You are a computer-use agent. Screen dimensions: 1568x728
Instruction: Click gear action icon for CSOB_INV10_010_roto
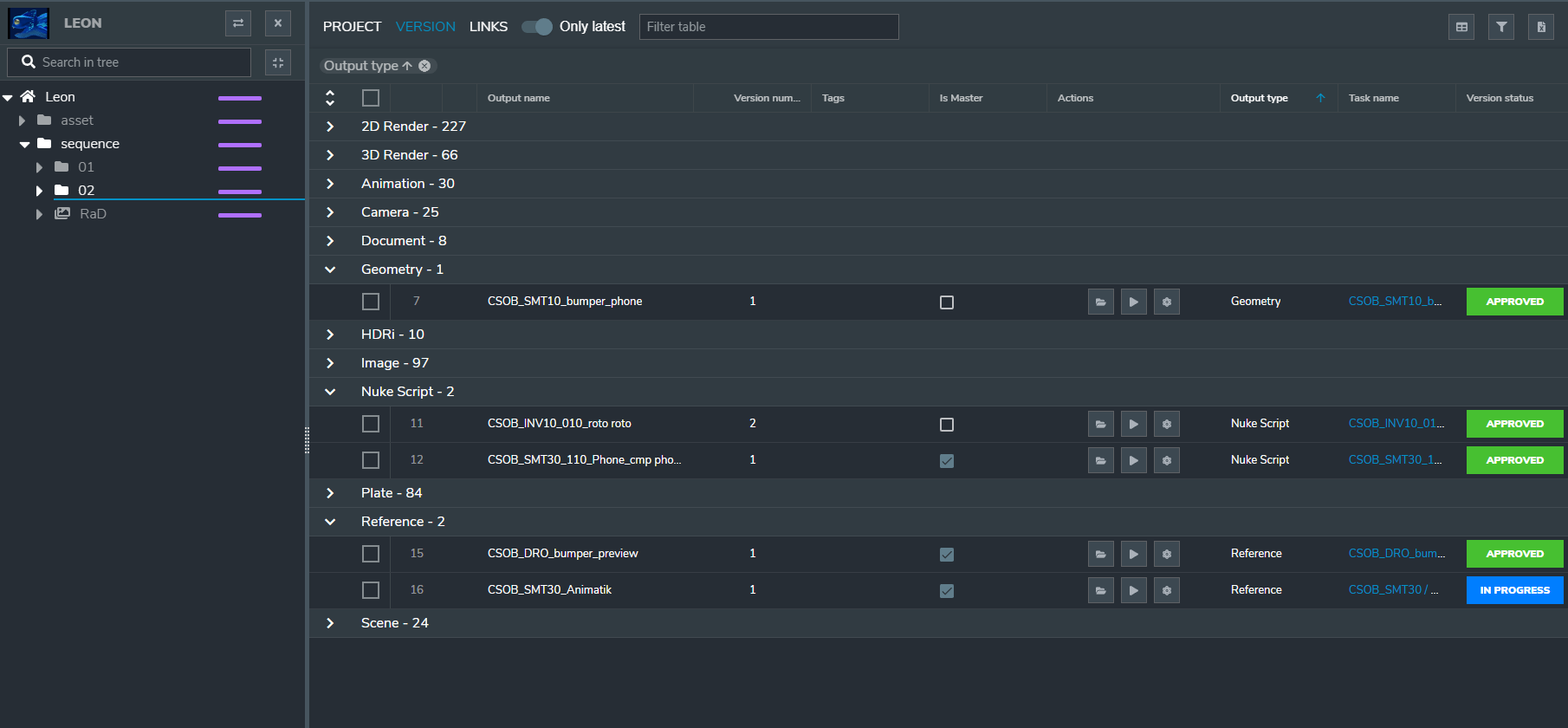coord(1167,424)
